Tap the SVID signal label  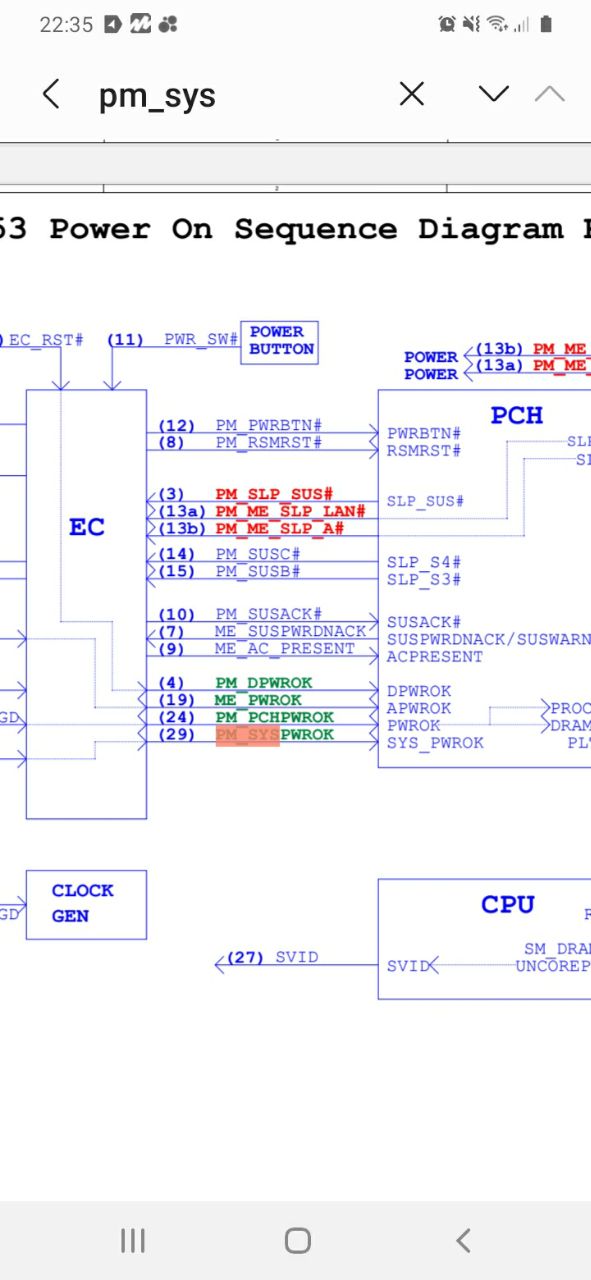[x=297, y=957]
